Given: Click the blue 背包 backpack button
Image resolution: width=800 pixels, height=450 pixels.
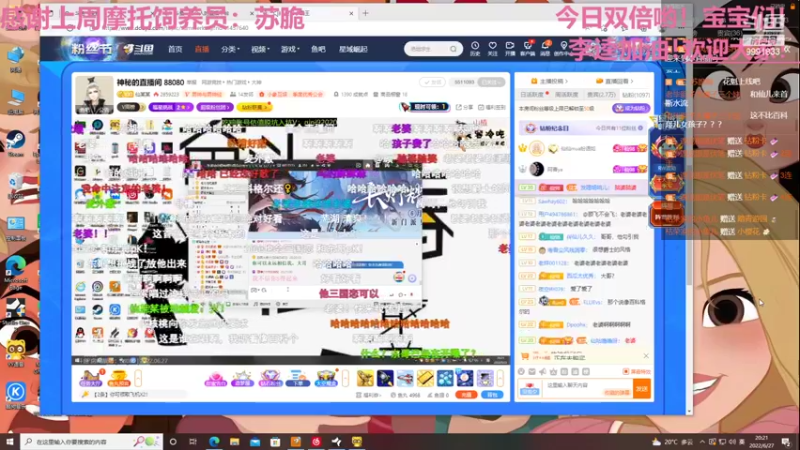Looking at the screenshot, I should (x=492, y=395).
